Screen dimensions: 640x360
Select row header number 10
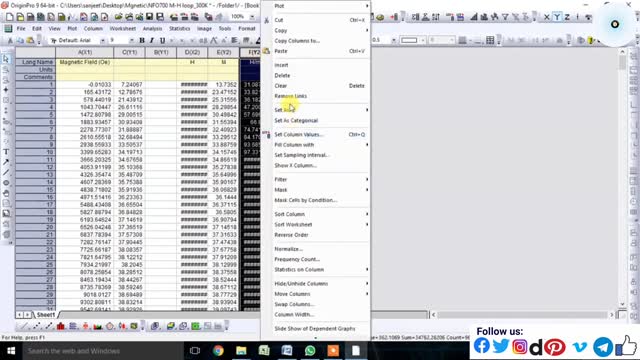coord(36,152)
